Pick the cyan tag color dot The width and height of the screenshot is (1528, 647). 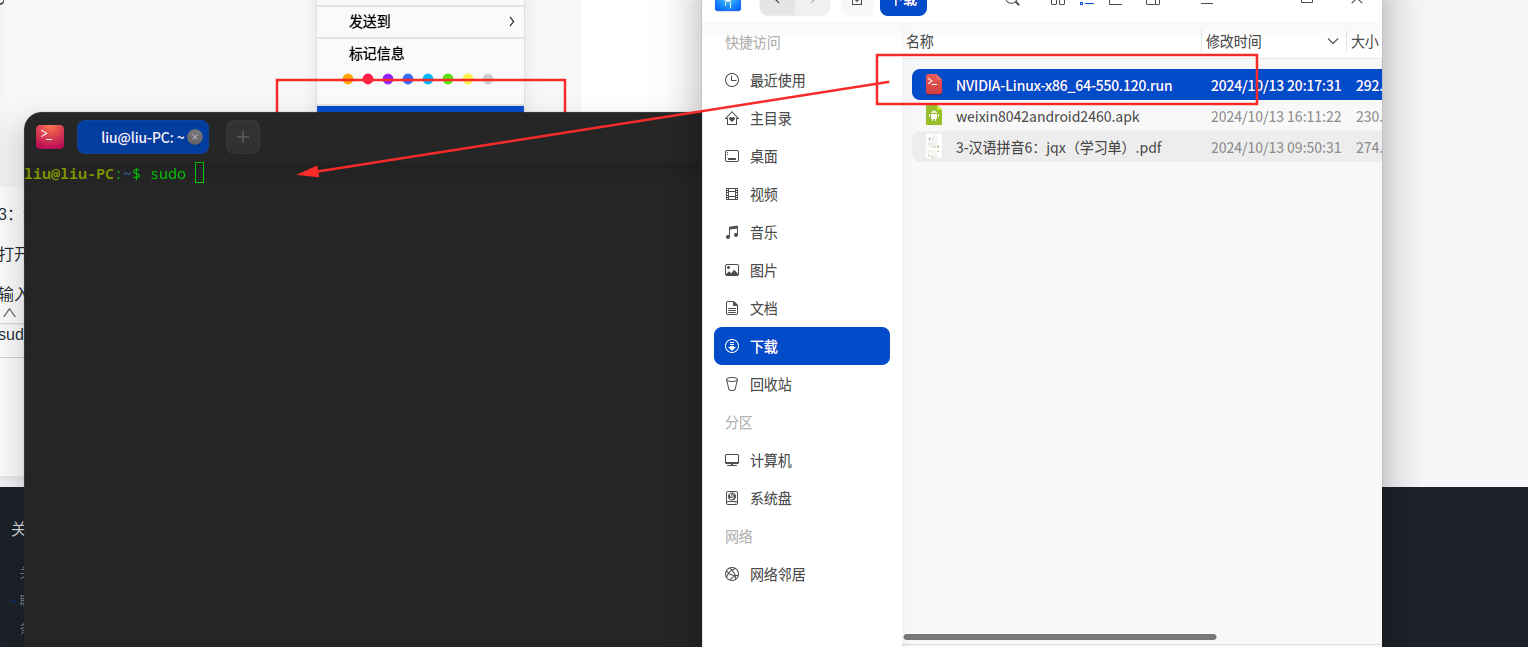[428, 79]
